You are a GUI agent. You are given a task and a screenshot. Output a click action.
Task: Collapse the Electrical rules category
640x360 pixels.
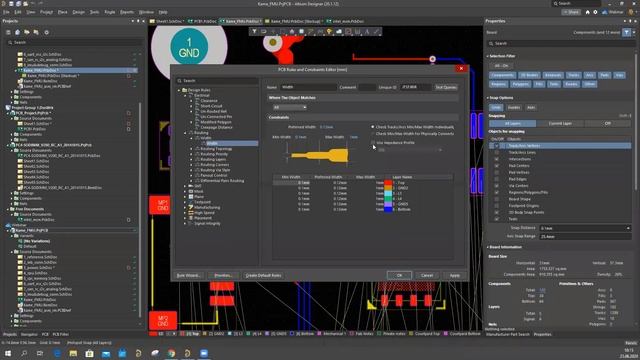pos(185,95)
